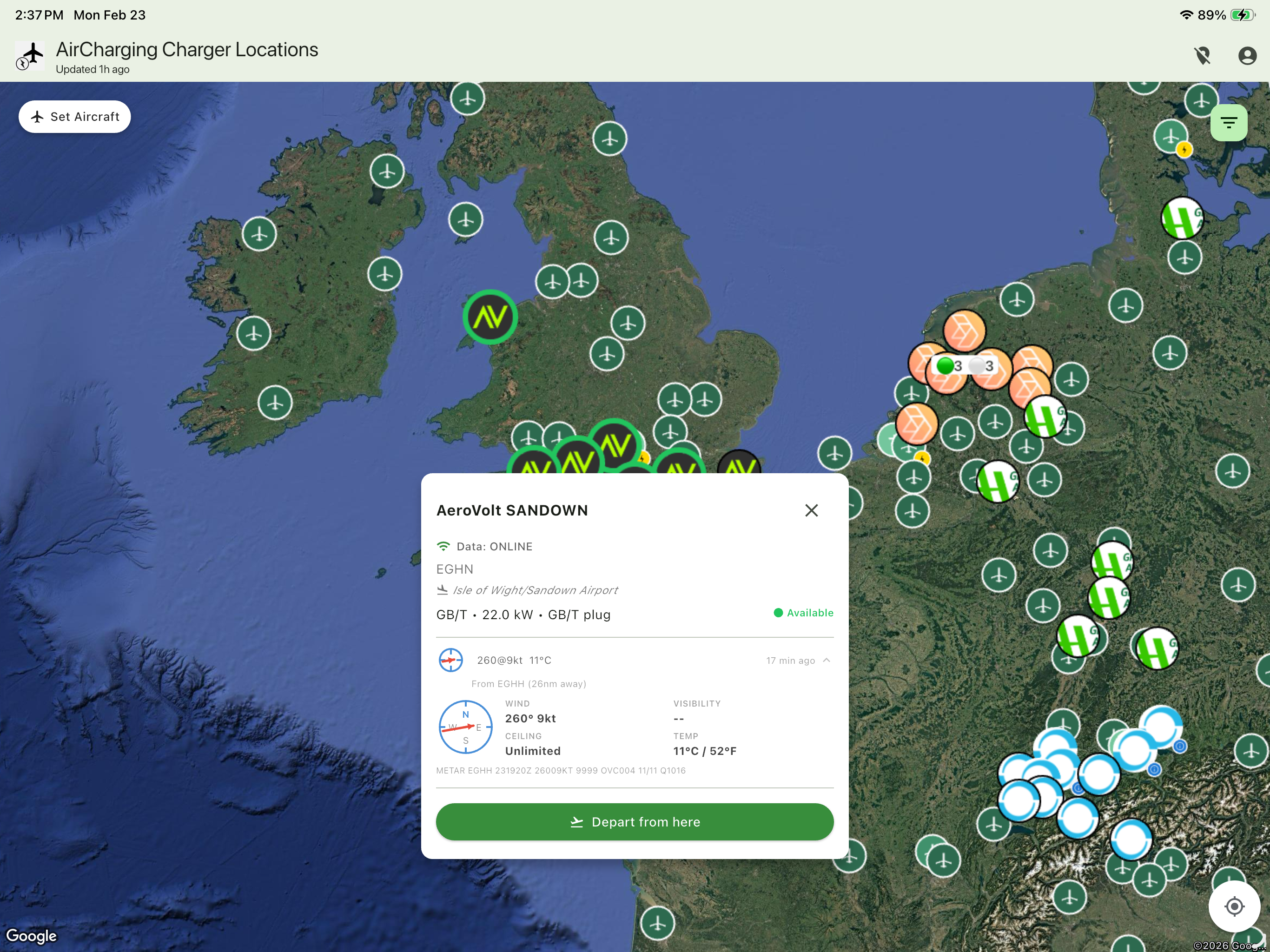The width and height of the screenshot is (1270, 952).
Task: Select the AeroVolt marker in northwest Wales
Action: pyautogui.click(x=490, y=317)
